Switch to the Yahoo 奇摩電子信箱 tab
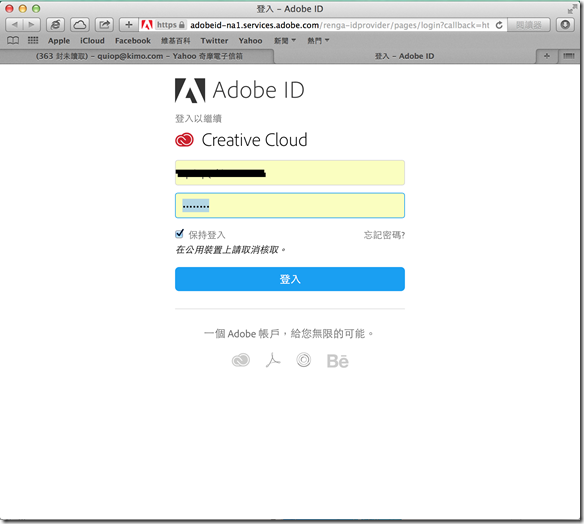Screen dimensions: 584x524 tap(139, 56)
